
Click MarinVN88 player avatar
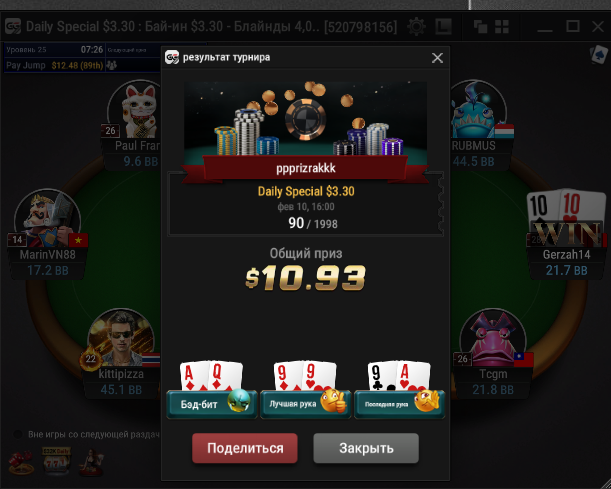[48, 219]
